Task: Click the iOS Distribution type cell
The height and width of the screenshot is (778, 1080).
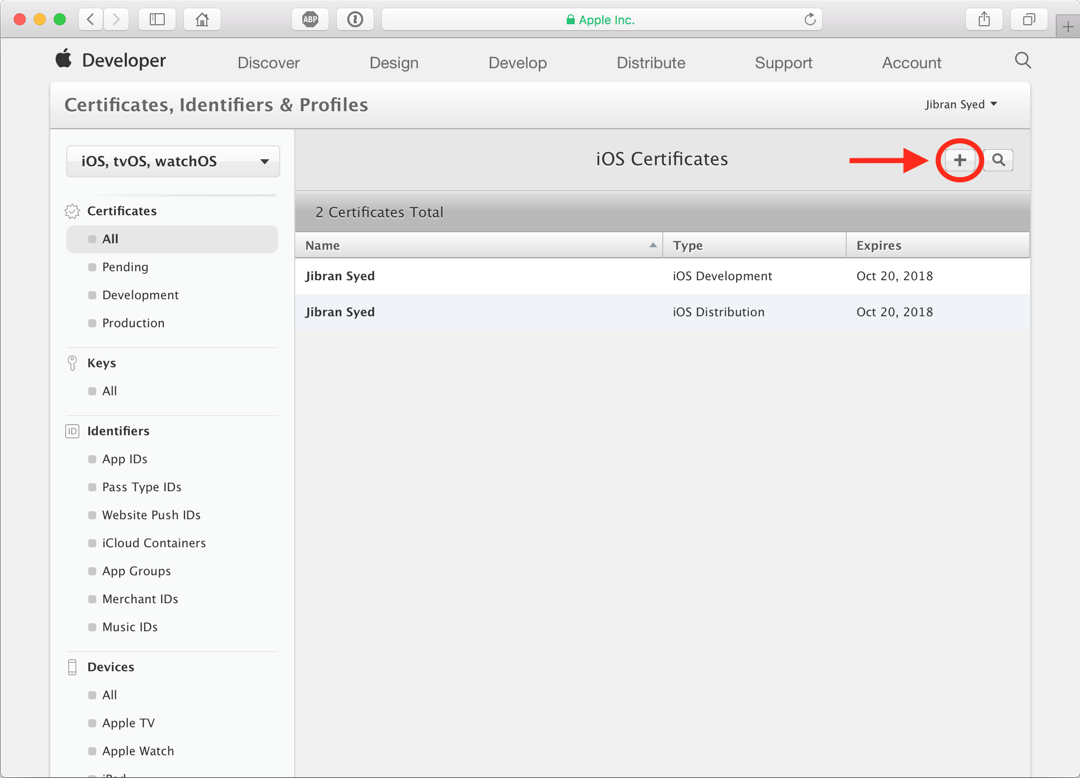Action: tap(718, 312)
